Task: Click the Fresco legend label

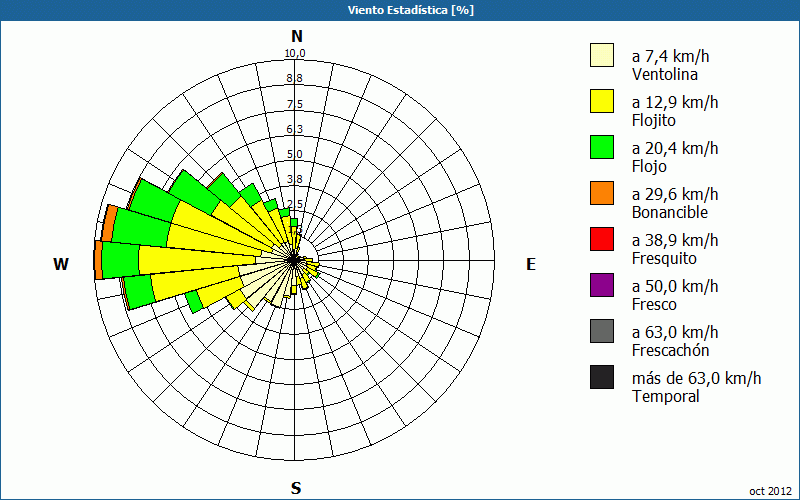Action: (654, 304)
